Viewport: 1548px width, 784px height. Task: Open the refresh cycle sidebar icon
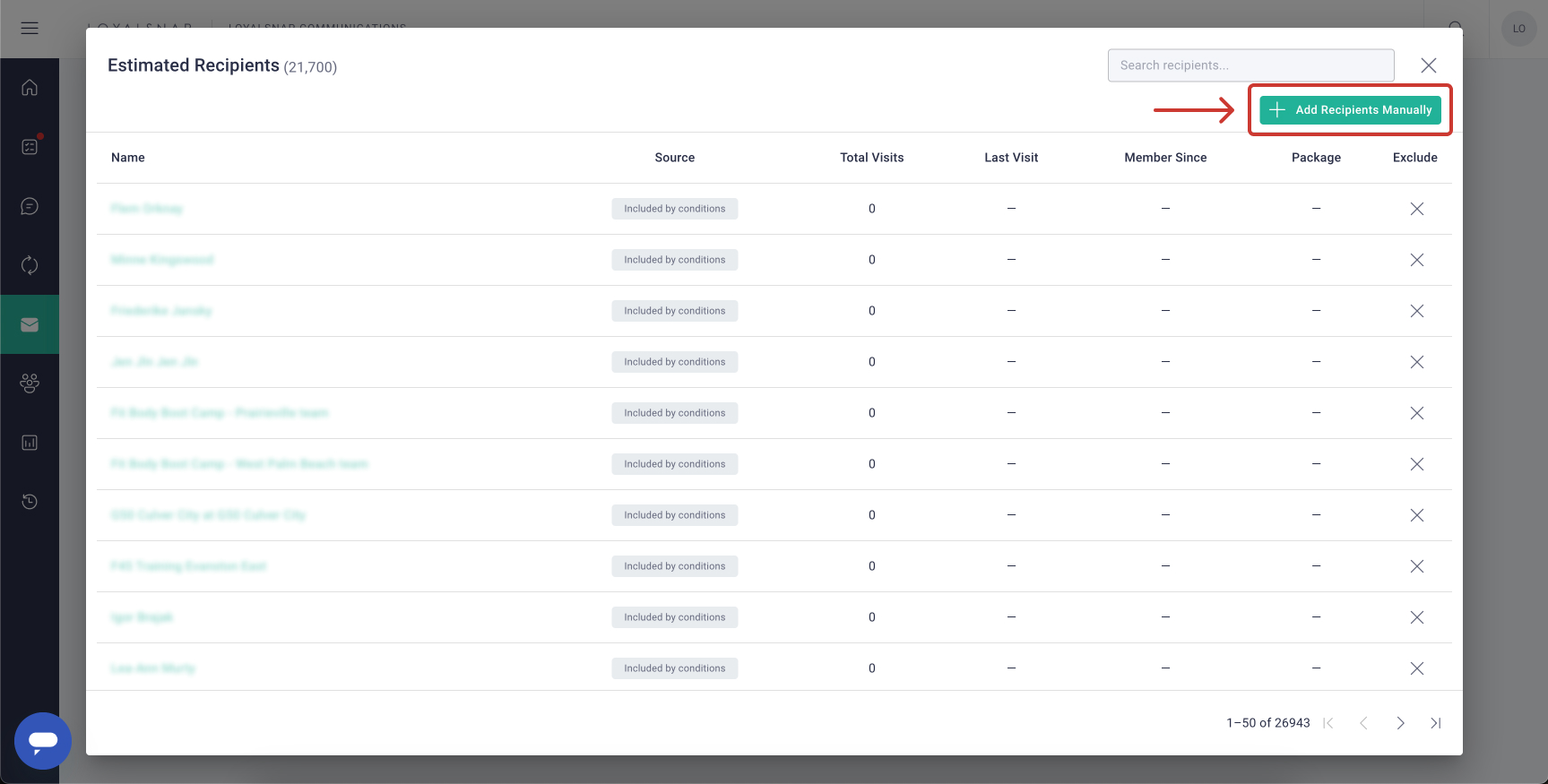[30, 265]
